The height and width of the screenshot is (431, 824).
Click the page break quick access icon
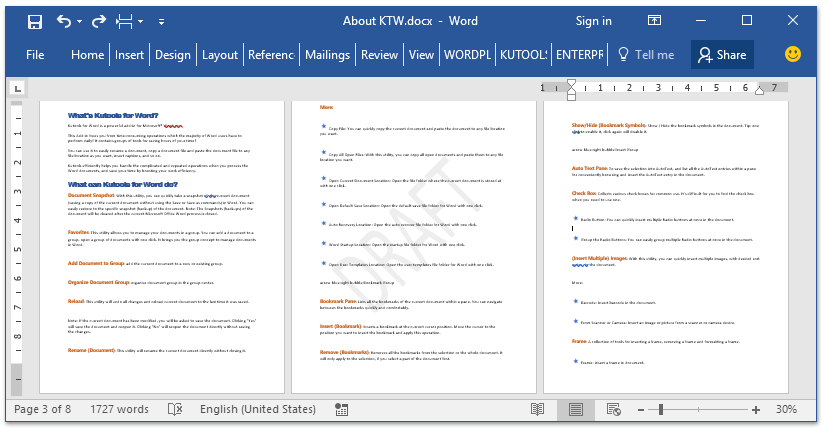(125, 22)
